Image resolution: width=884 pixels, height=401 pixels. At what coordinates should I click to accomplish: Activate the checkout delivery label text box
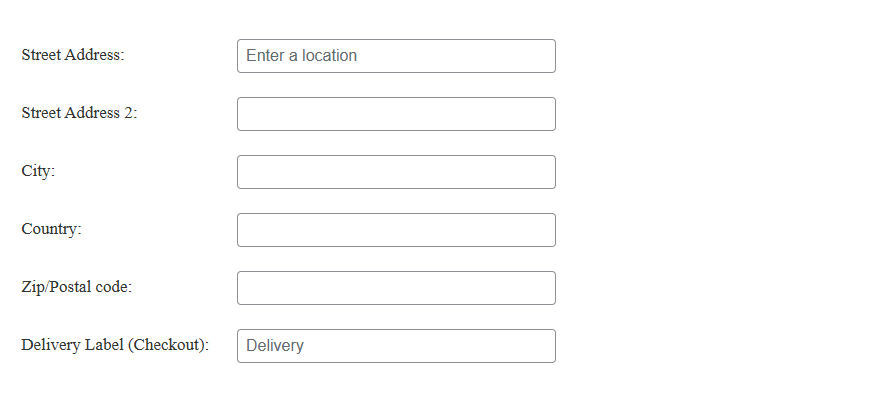point(396,346)
